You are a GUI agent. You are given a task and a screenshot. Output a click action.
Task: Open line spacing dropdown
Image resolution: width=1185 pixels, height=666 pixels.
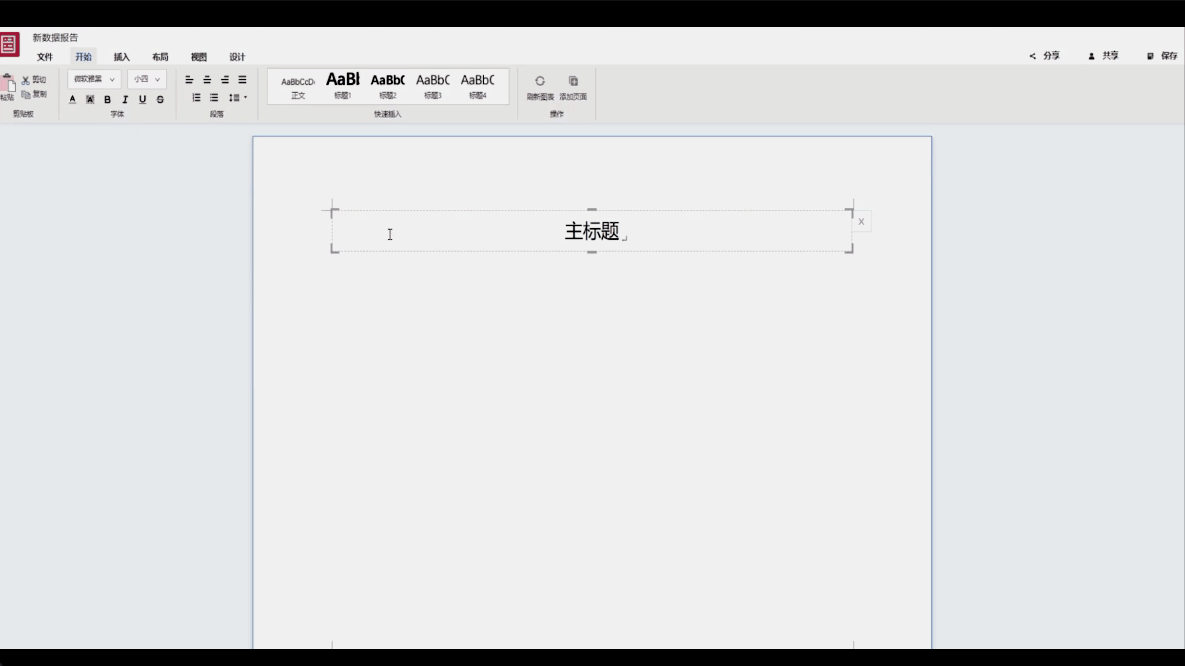237,98
